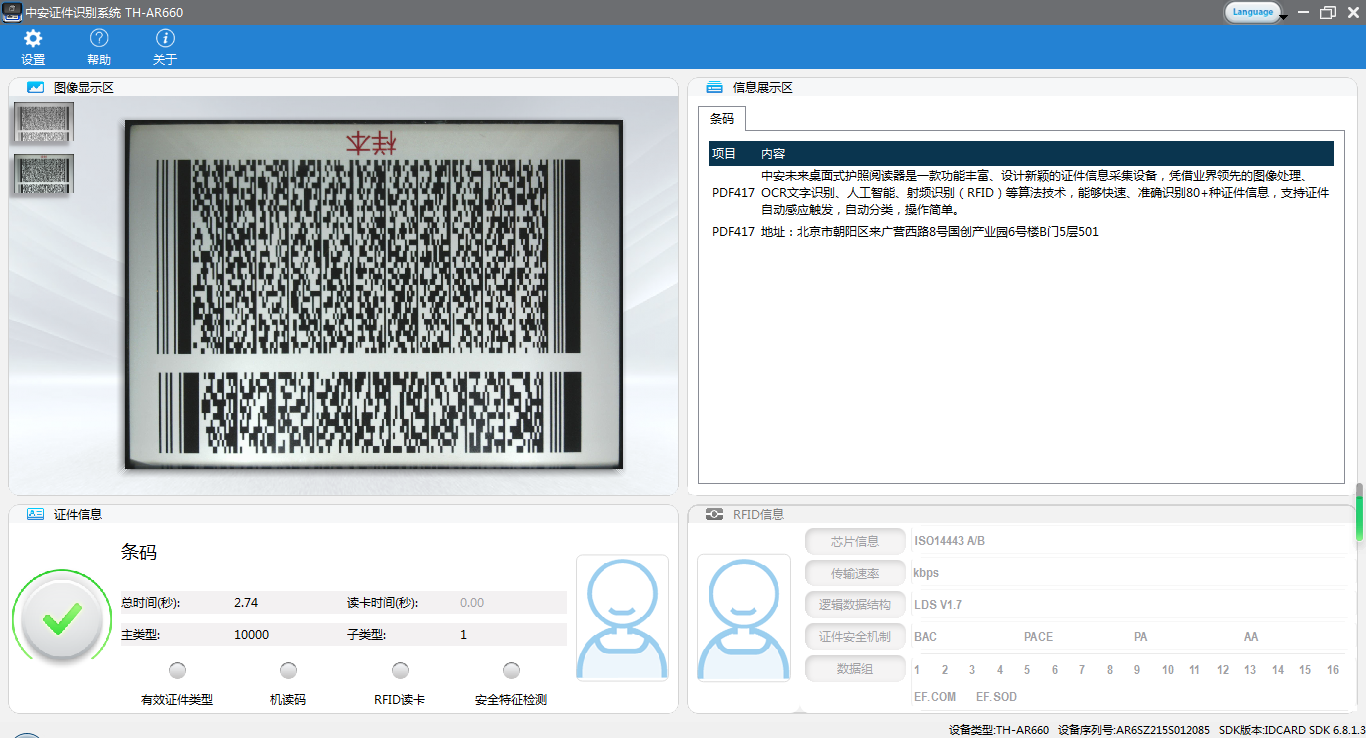Click the PA security label

point(1140,637)
